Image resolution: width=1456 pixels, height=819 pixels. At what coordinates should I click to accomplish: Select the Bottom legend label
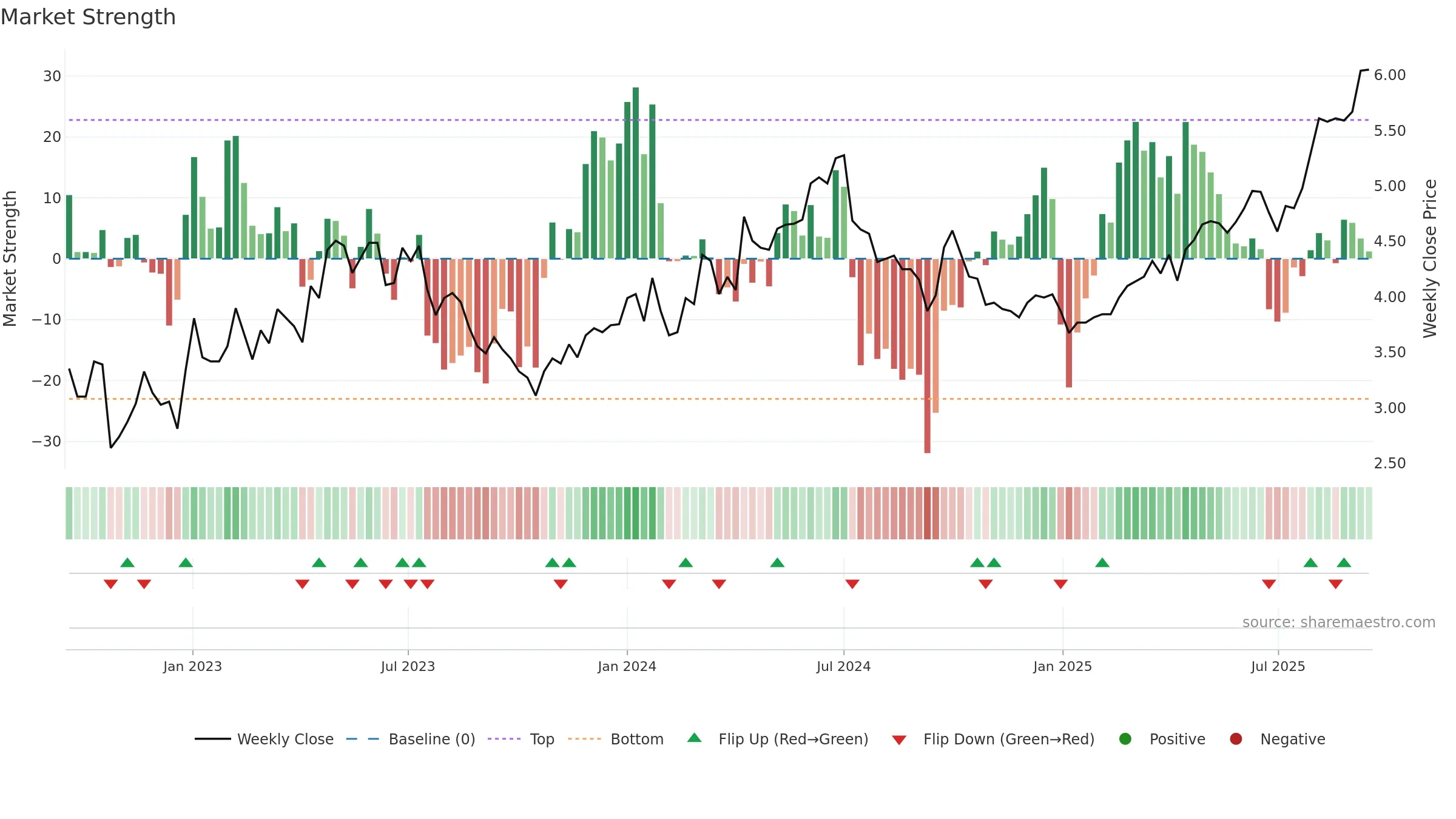(x=637, y=739)
